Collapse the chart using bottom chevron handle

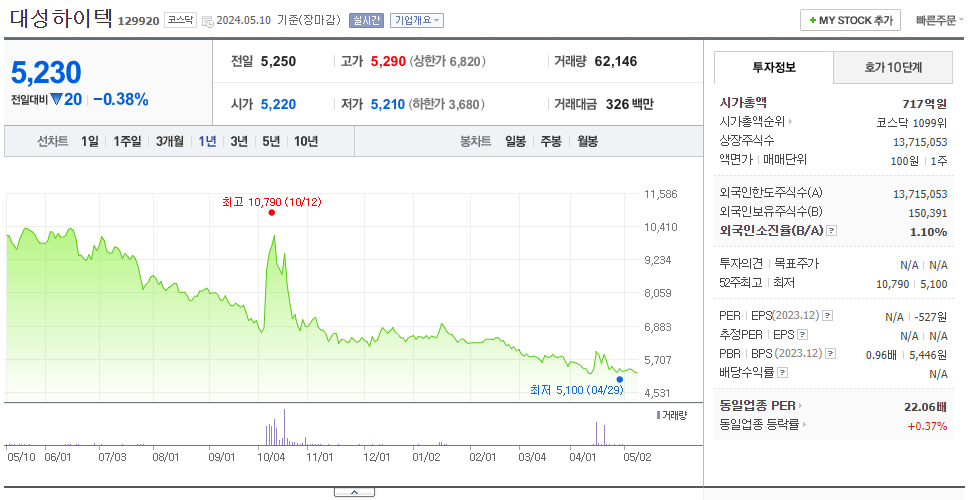[x=354, y=493]
